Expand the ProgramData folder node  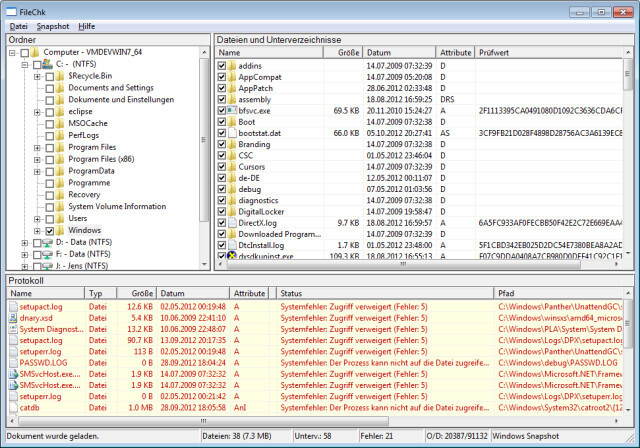click(37, 171)
